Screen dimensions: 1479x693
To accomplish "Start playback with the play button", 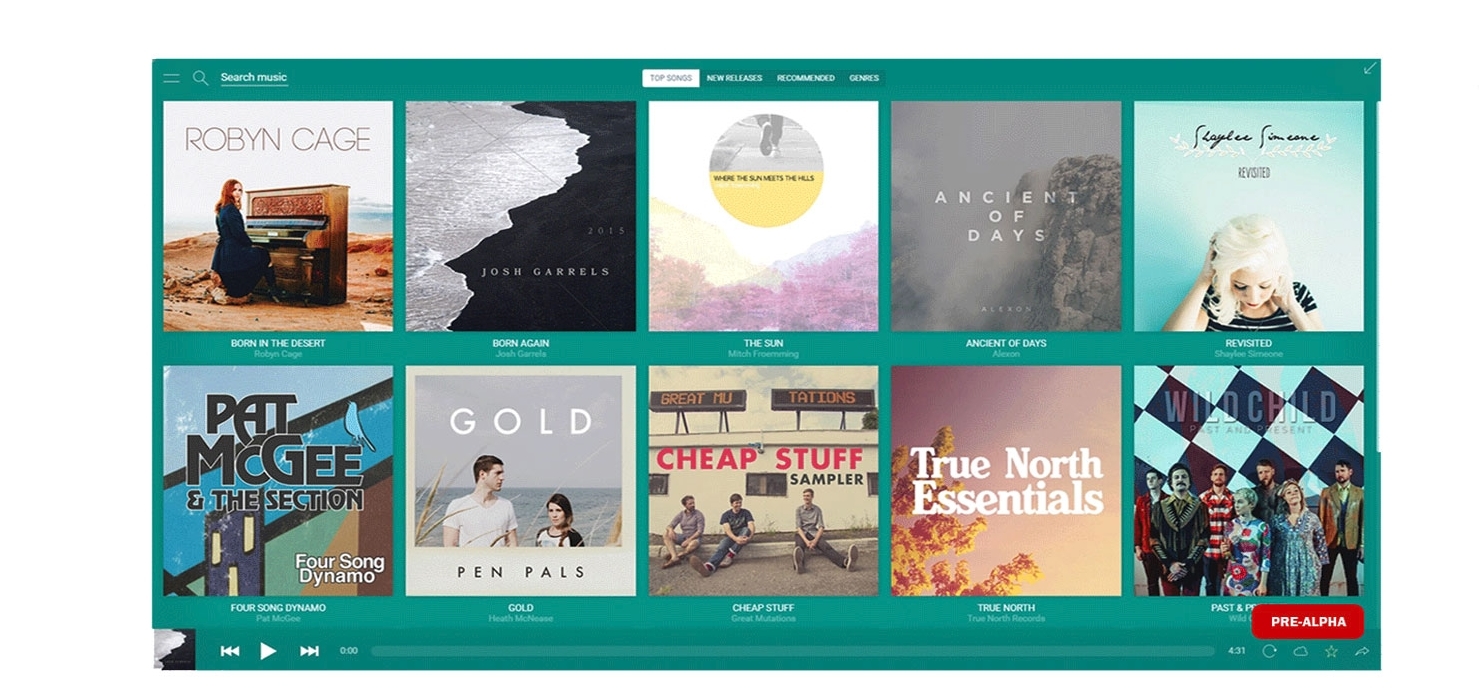I will (x=268, y=651).
